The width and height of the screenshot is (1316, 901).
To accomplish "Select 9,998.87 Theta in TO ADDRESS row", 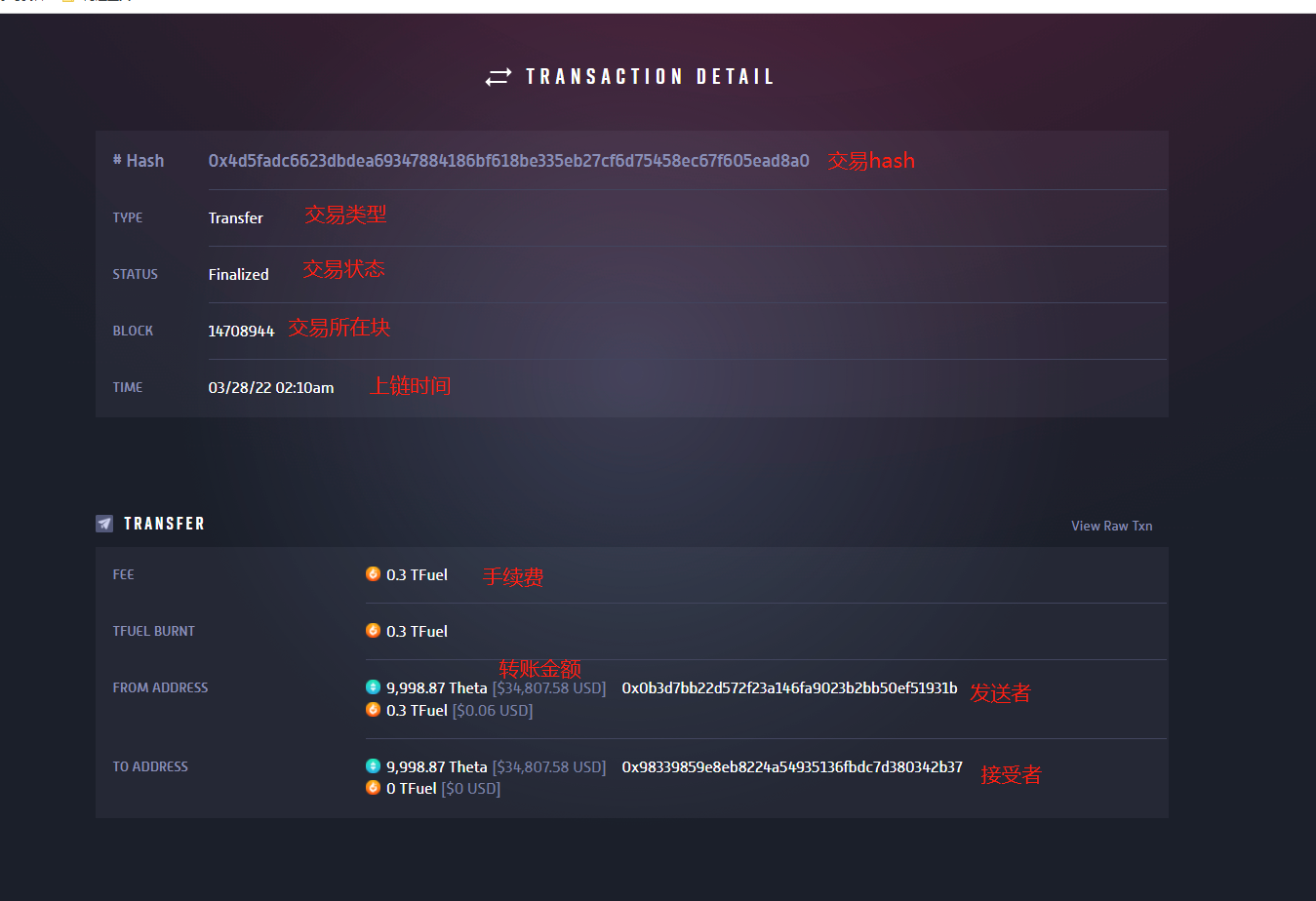I will tap(436, 767).
